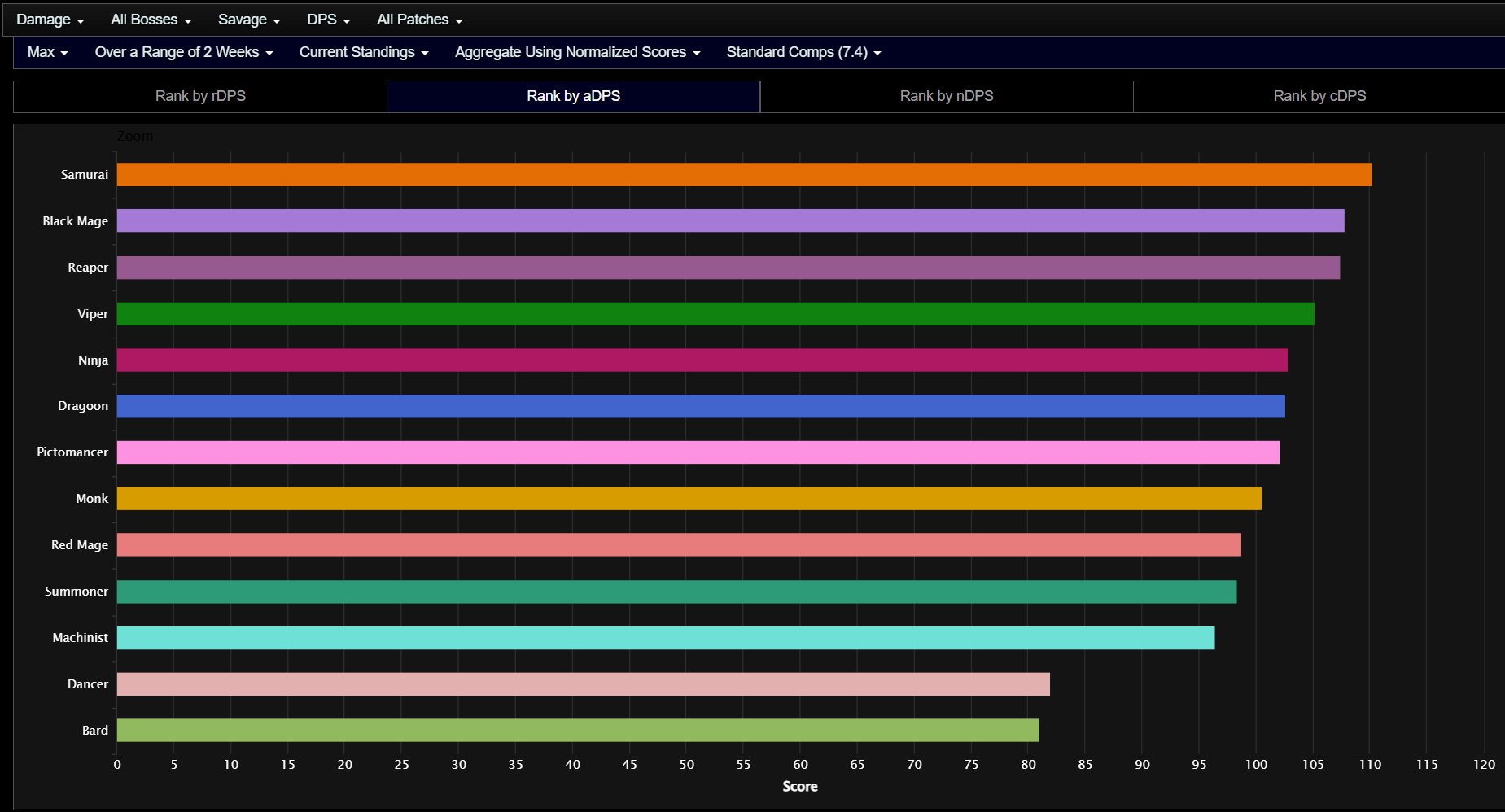Click the gold Monk bar
1505x812 pixels.
point(689,499)
